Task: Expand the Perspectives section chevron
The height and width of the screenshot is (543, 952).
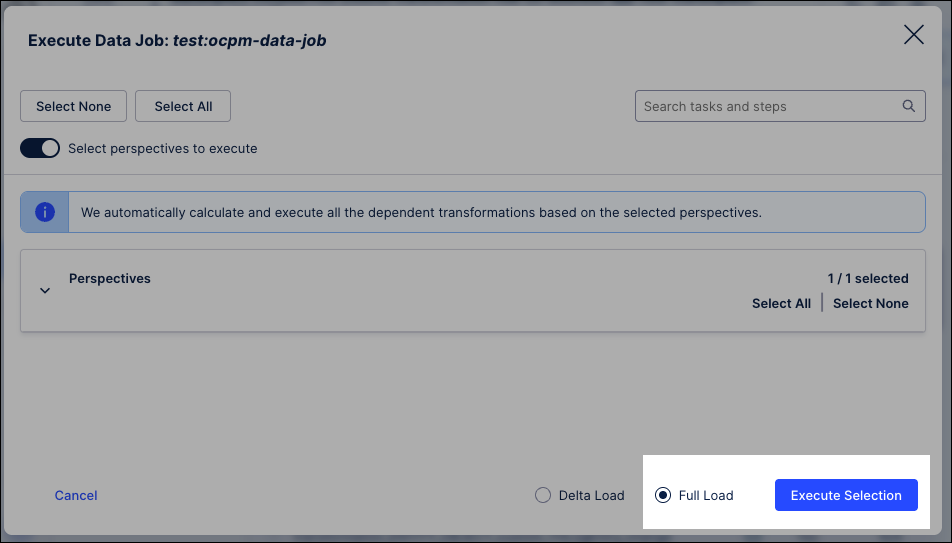Action: point(45,290)
